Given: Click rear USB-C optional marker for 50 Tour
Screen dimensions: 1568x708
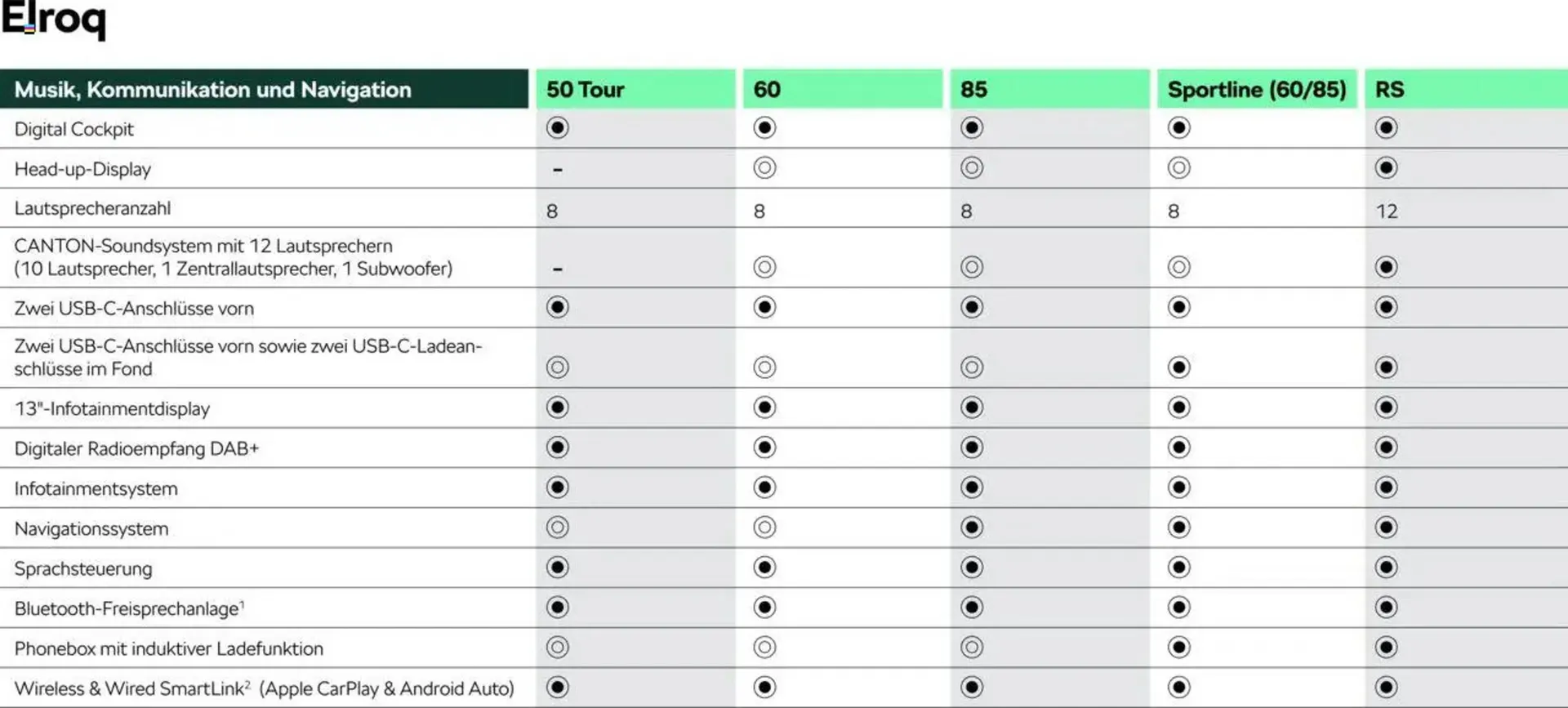Looking at the screenshot, I should point(558,367).
